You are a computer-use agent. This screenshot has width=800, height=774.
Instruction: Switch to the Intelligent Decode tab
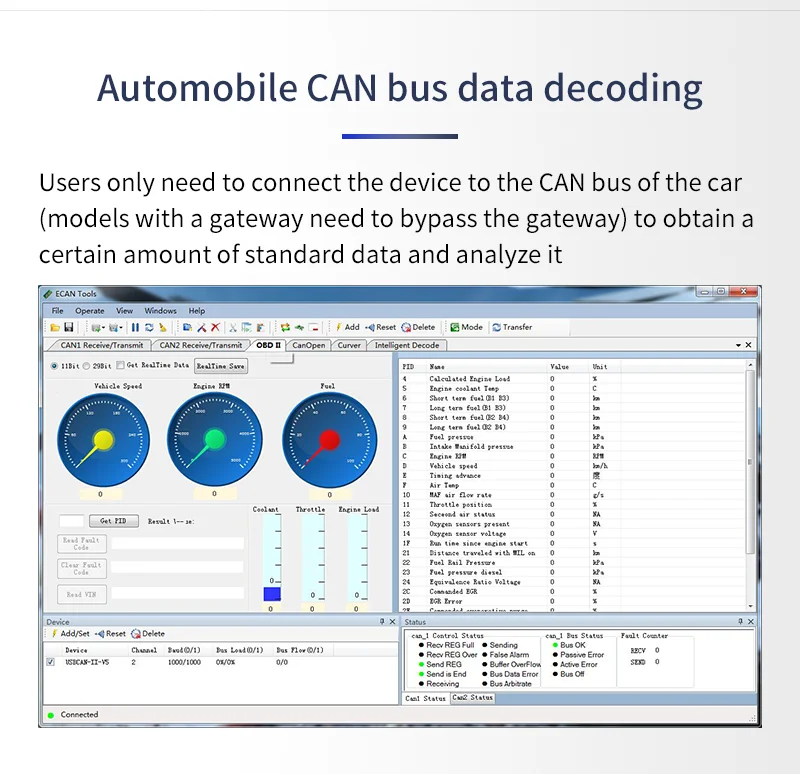coord(406,345)
